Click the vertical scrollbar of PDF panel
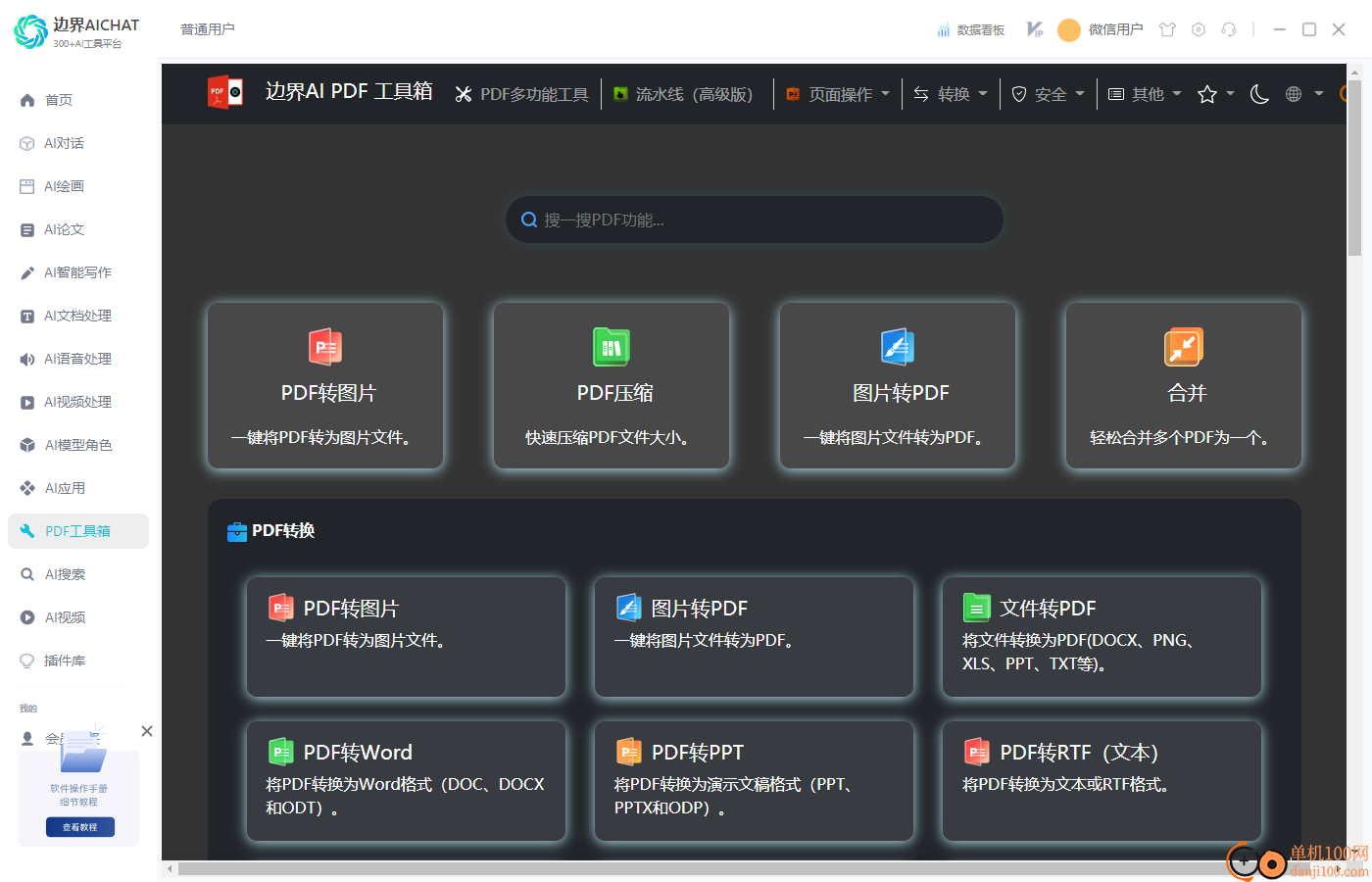Screen dimensions: 1372x882 point(1354,167)
